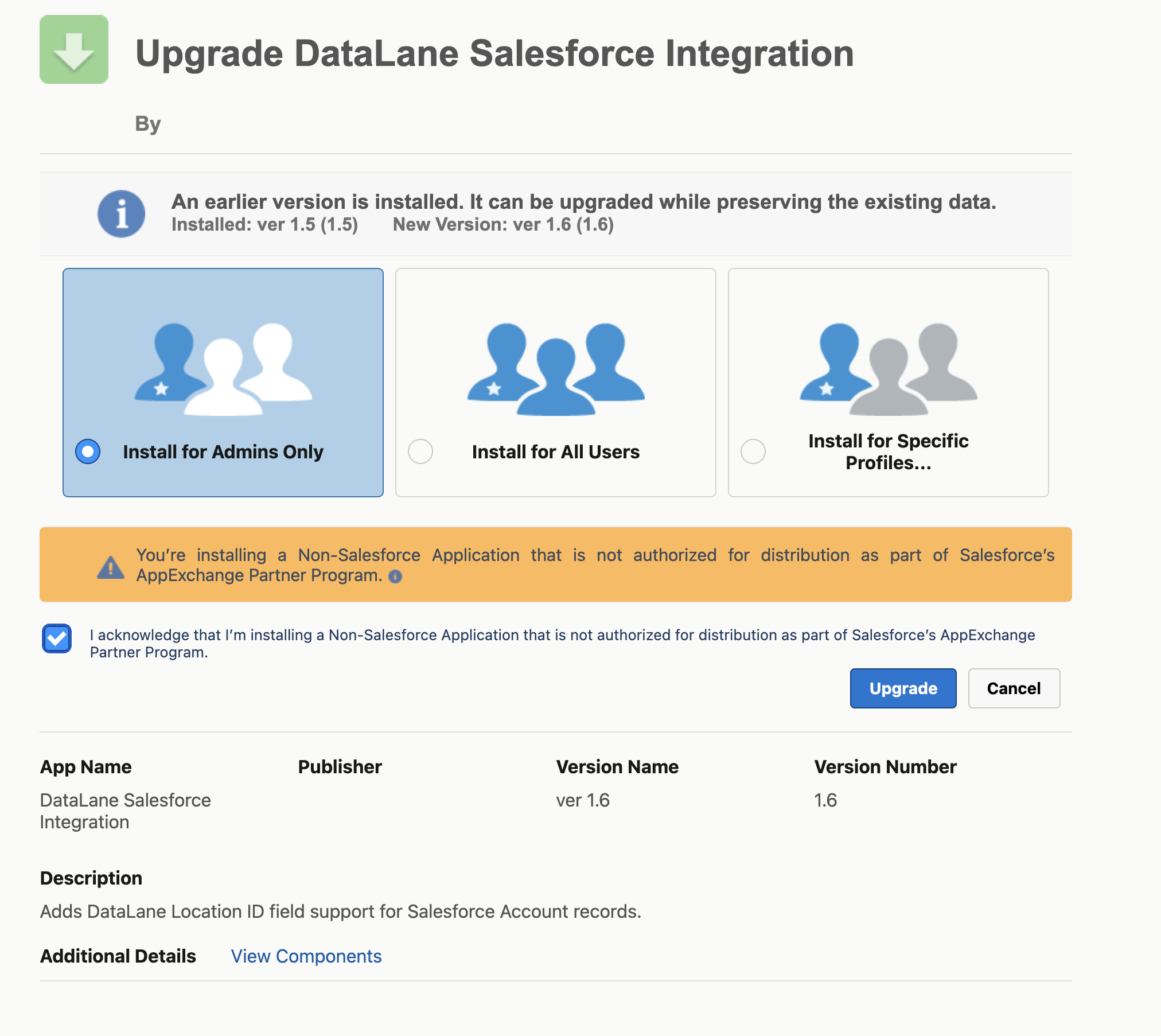This screenshot has width=1161, height=1036.
Task: Cancel the package upgrade
Action: (x=1014, y=688)
